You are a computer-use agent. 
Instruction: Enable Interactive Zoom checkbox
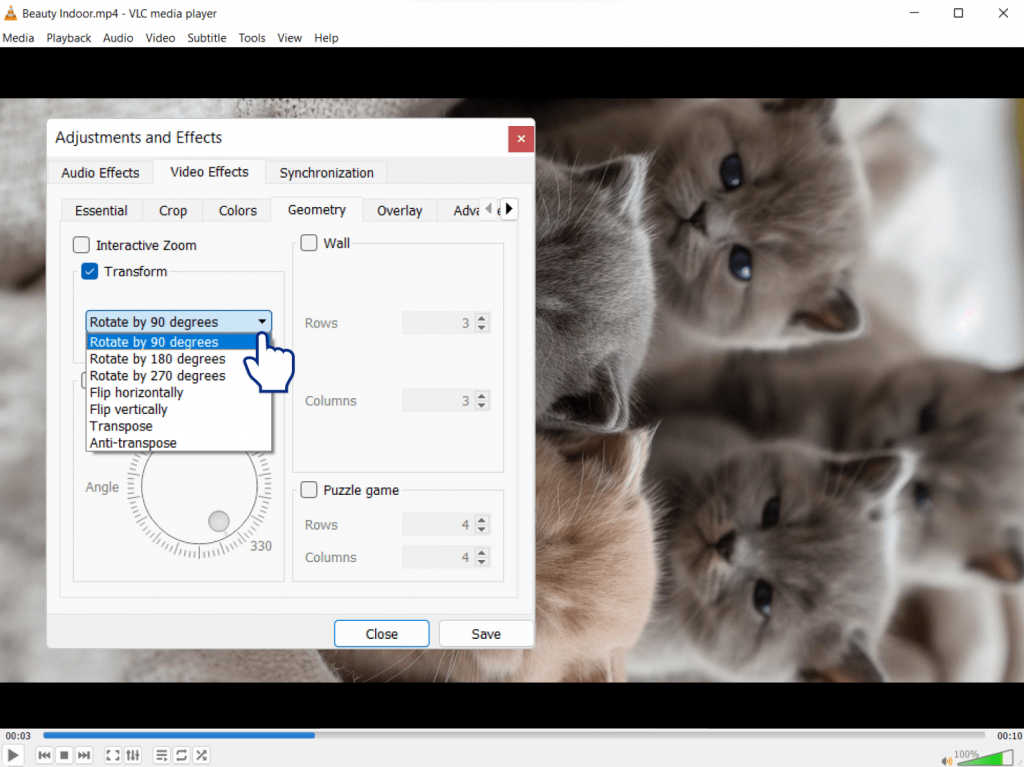[x=81, y=245]
